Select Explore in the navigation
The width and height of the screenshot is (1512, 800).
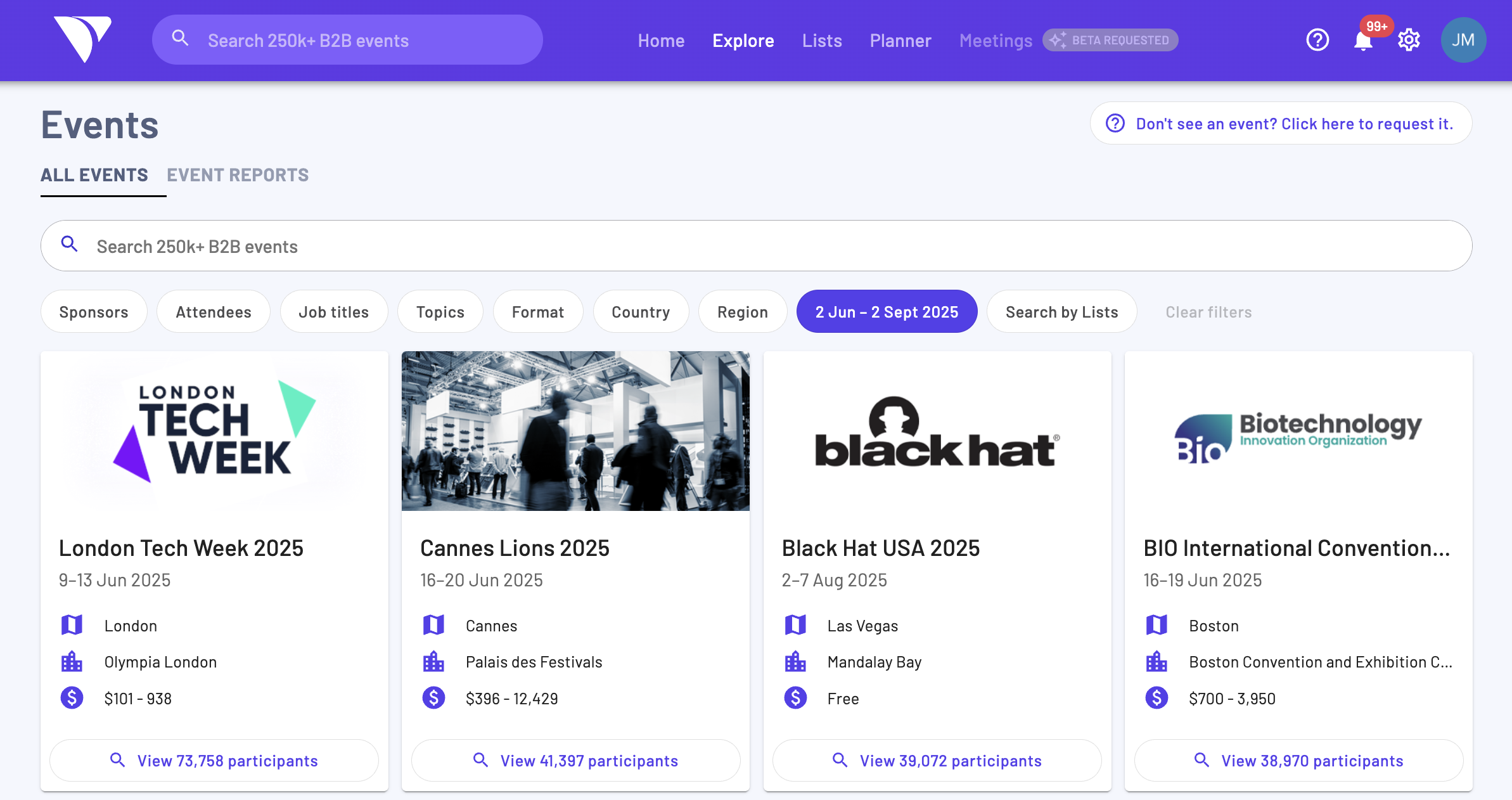(x=743, y=41)
